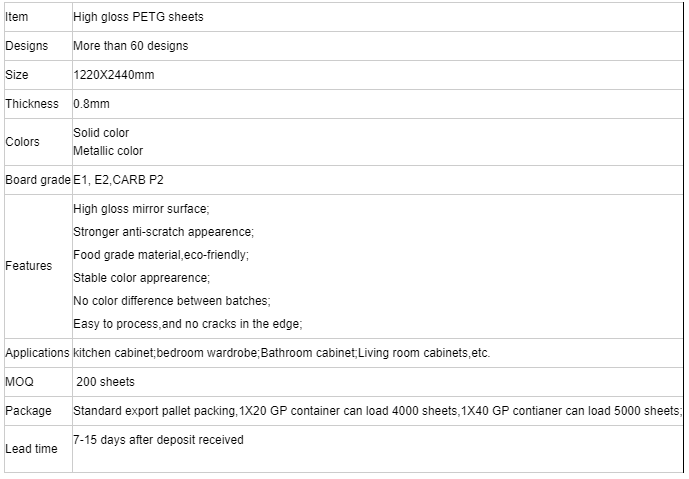Click 'High gloss mirror surface;' feature line

141,209
